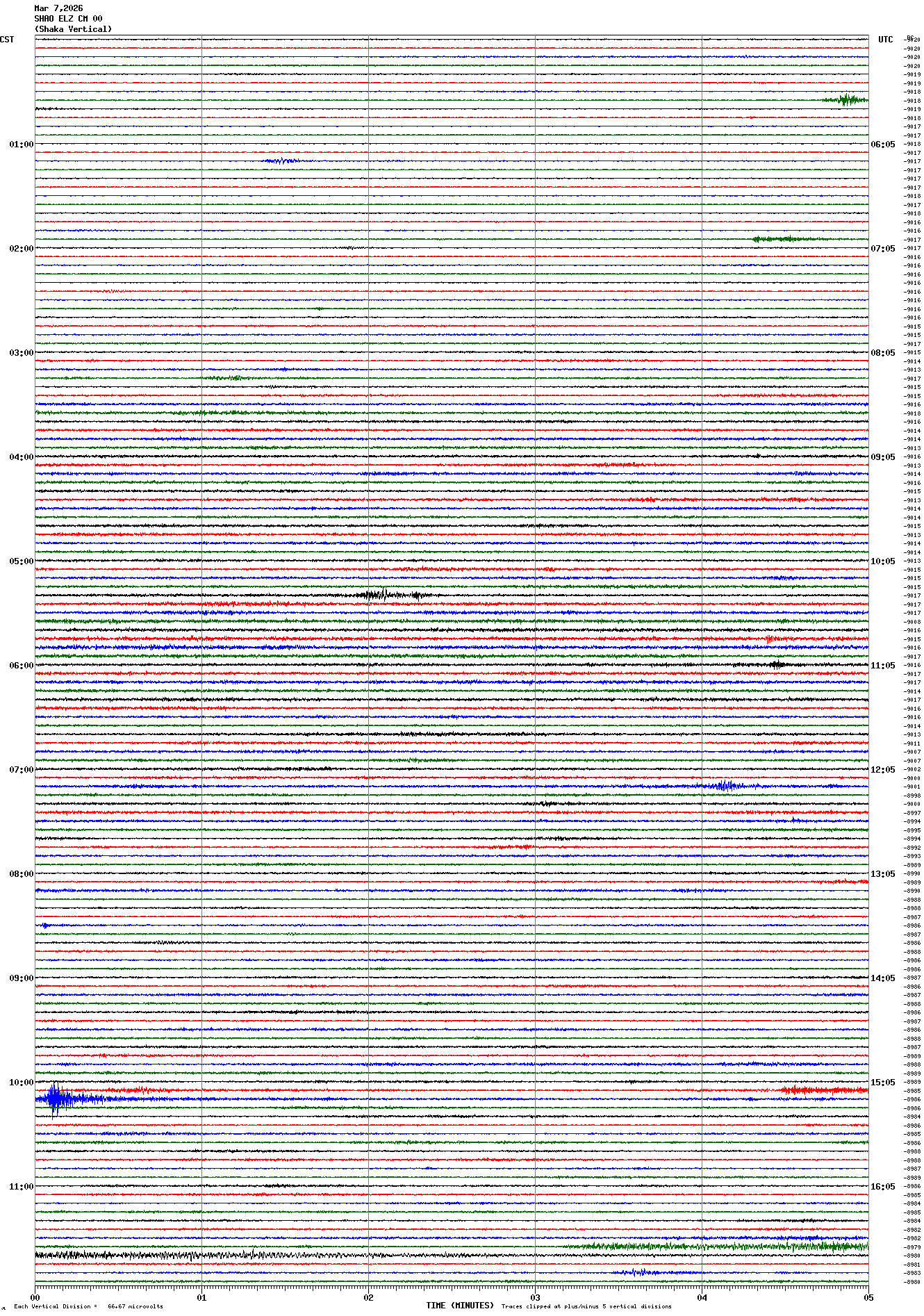Click the 11:00 CST time label

click(21, 1187)
